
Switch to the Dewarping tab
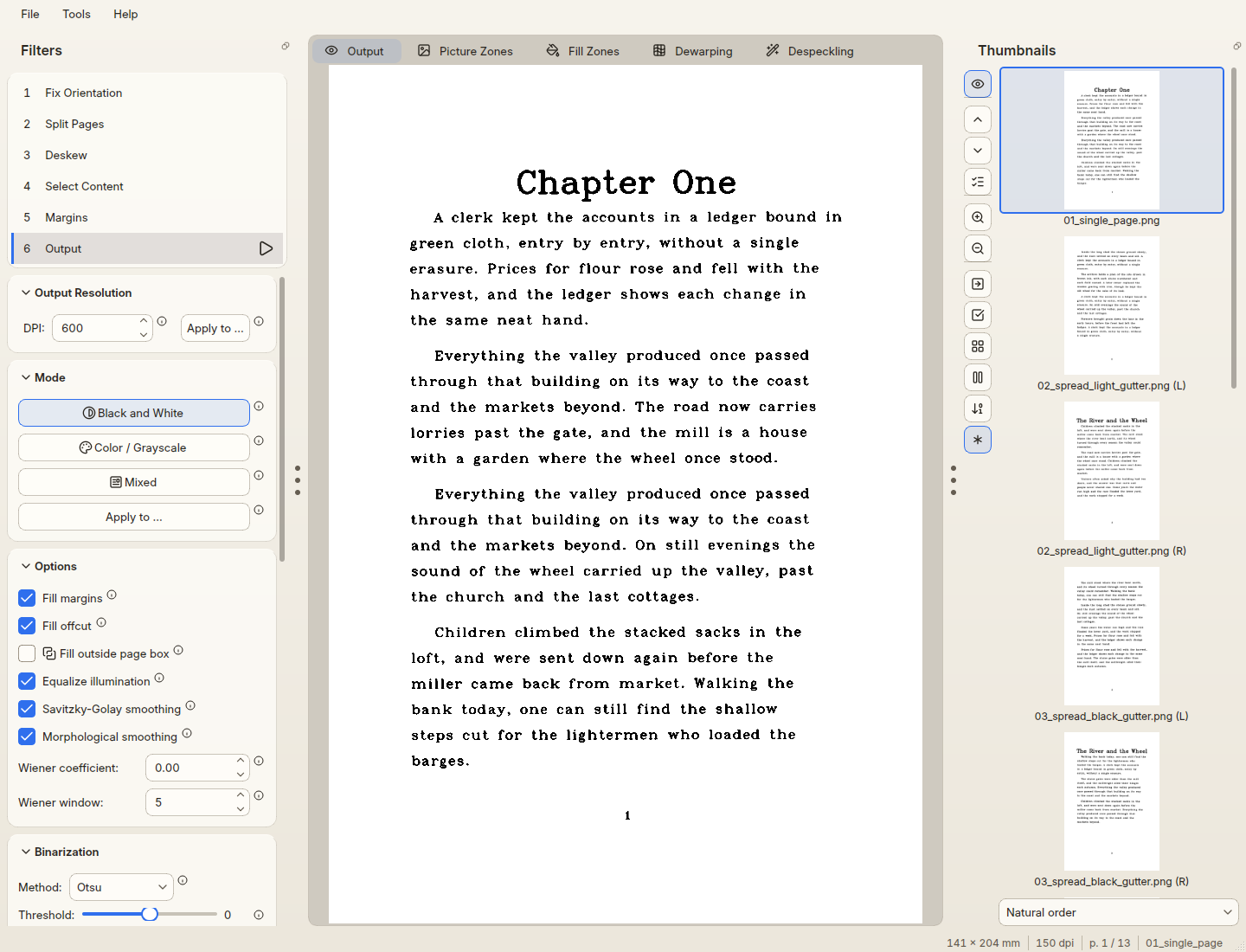tap(692, 51)
